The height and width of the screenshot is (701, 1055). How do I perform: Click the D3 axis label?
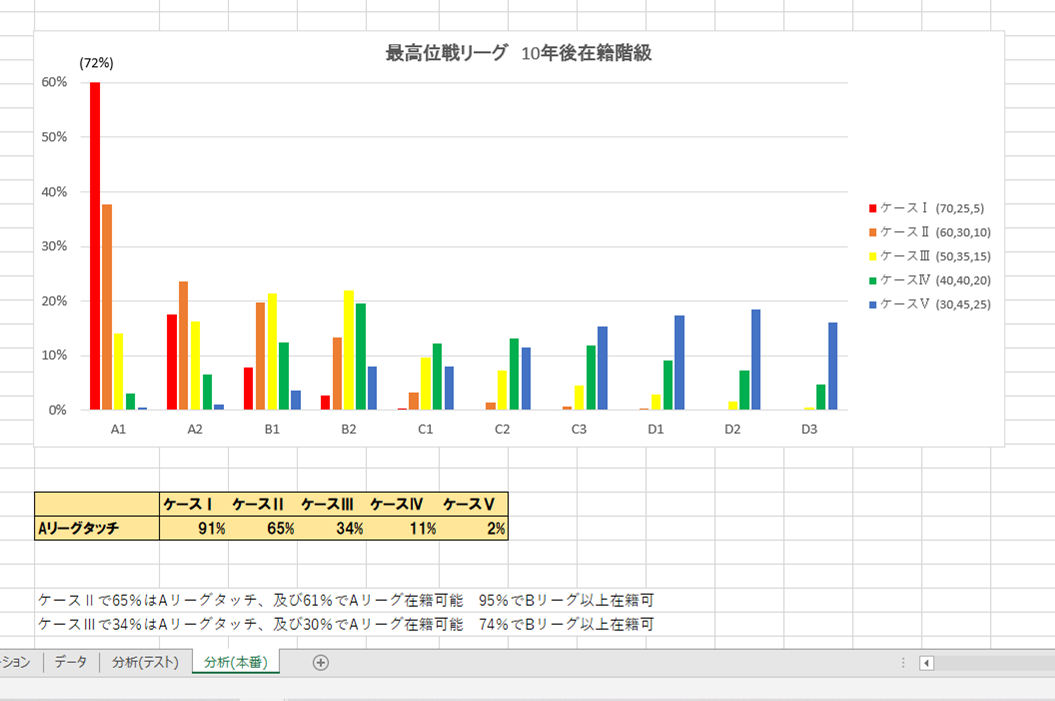[x=809, y=429]
